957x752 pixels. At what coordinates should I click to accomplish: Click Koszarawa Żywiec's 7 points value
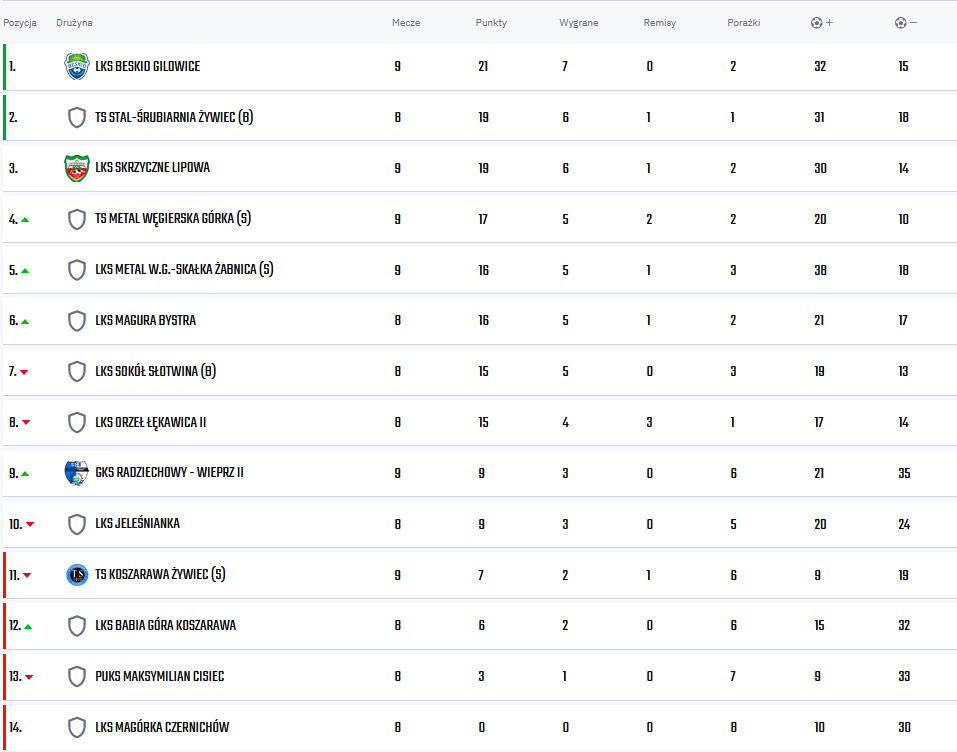click(x=481, y=576)
